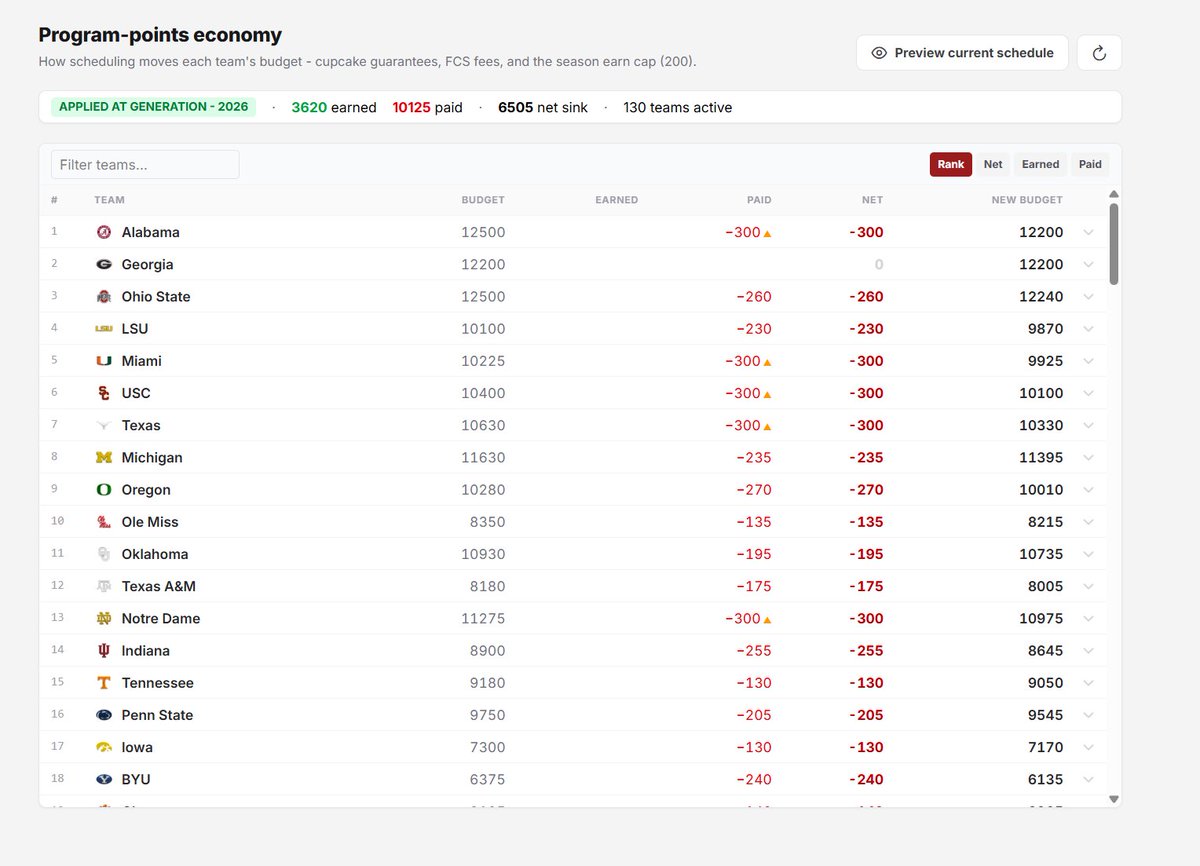Click the LSU team logo
The image size is (1200, 866).
pyautogui.click(x=104, y=328)
